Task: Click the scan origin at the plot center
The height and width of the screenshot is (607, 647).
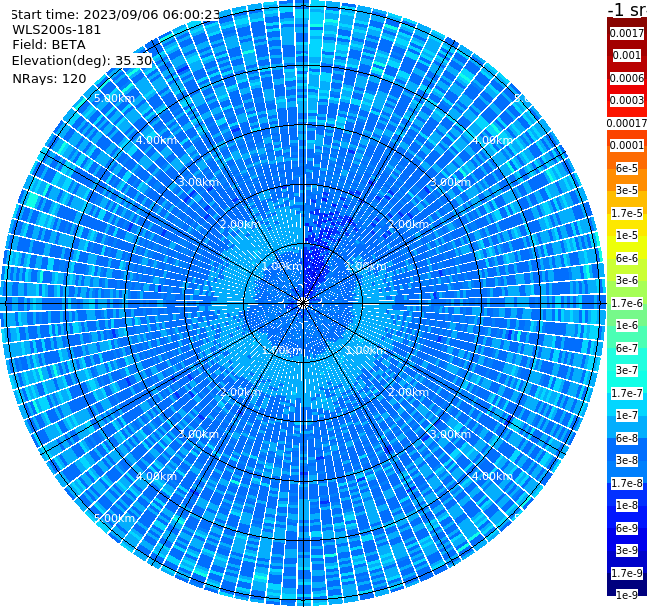Action: [303, 304]
